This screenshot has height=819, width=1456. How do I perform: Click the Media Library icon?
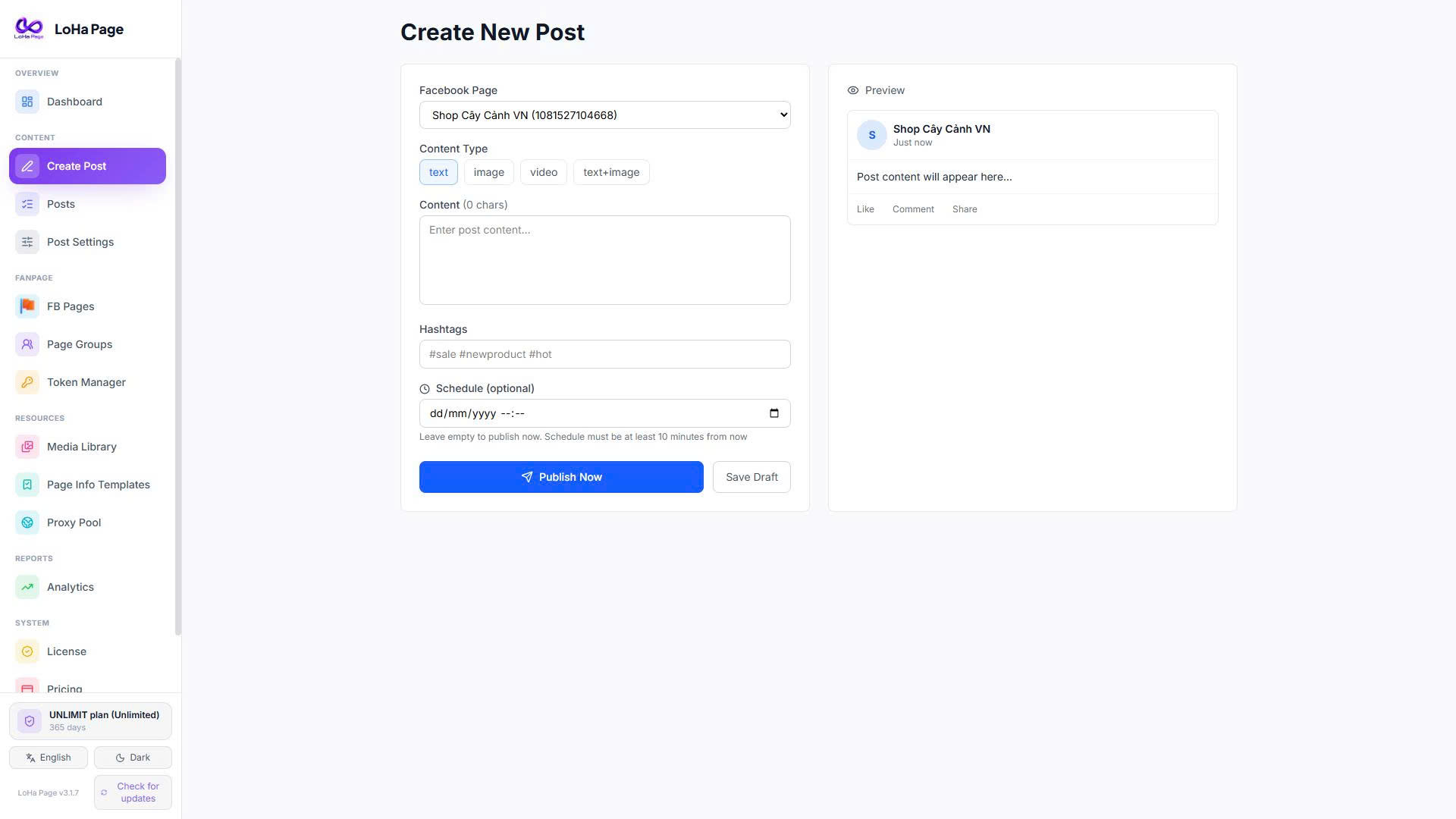click(27, 447)
